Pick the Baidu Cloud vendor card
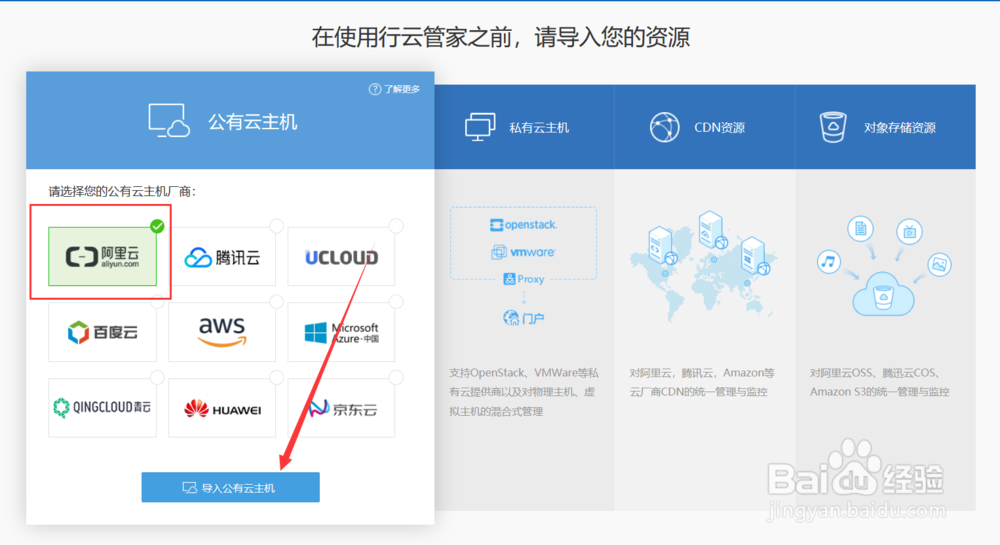Viewport: 1000px width, 545px height. [x=102, y=332]
